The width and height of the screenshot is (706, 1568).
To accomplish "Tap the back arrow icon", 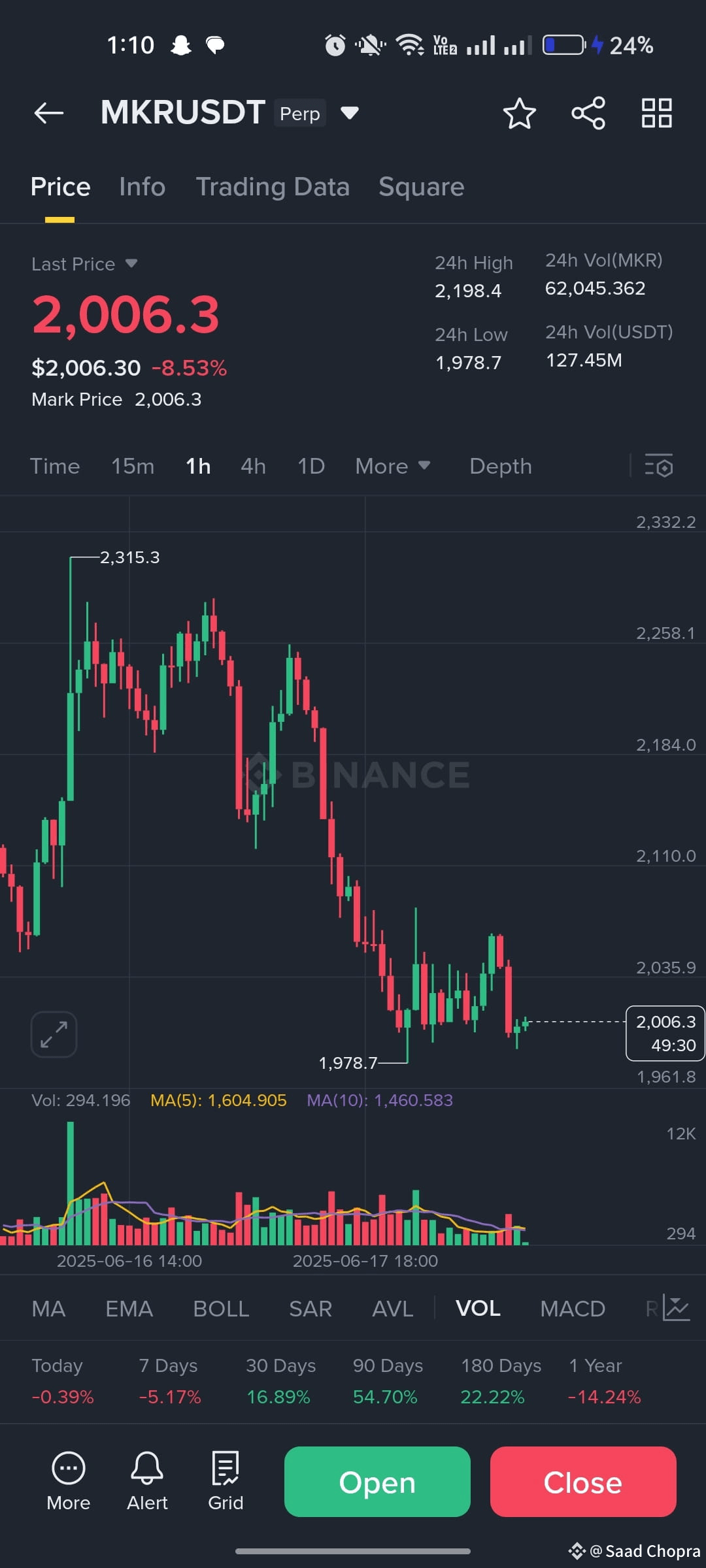I will pyautogui.click(x=49, y=113).
